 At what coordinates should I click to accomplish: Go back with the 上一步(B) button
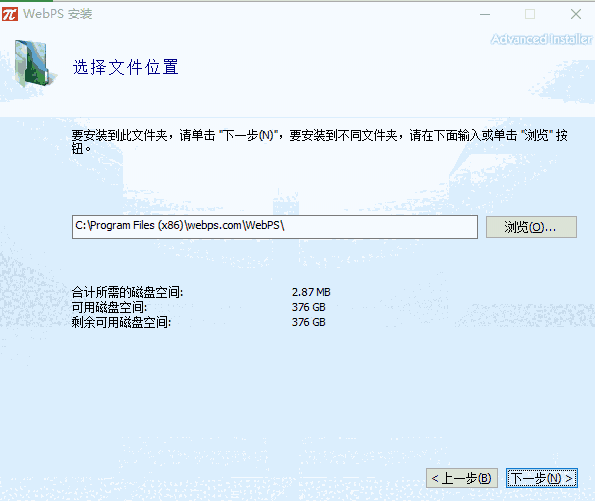point(462,478)
